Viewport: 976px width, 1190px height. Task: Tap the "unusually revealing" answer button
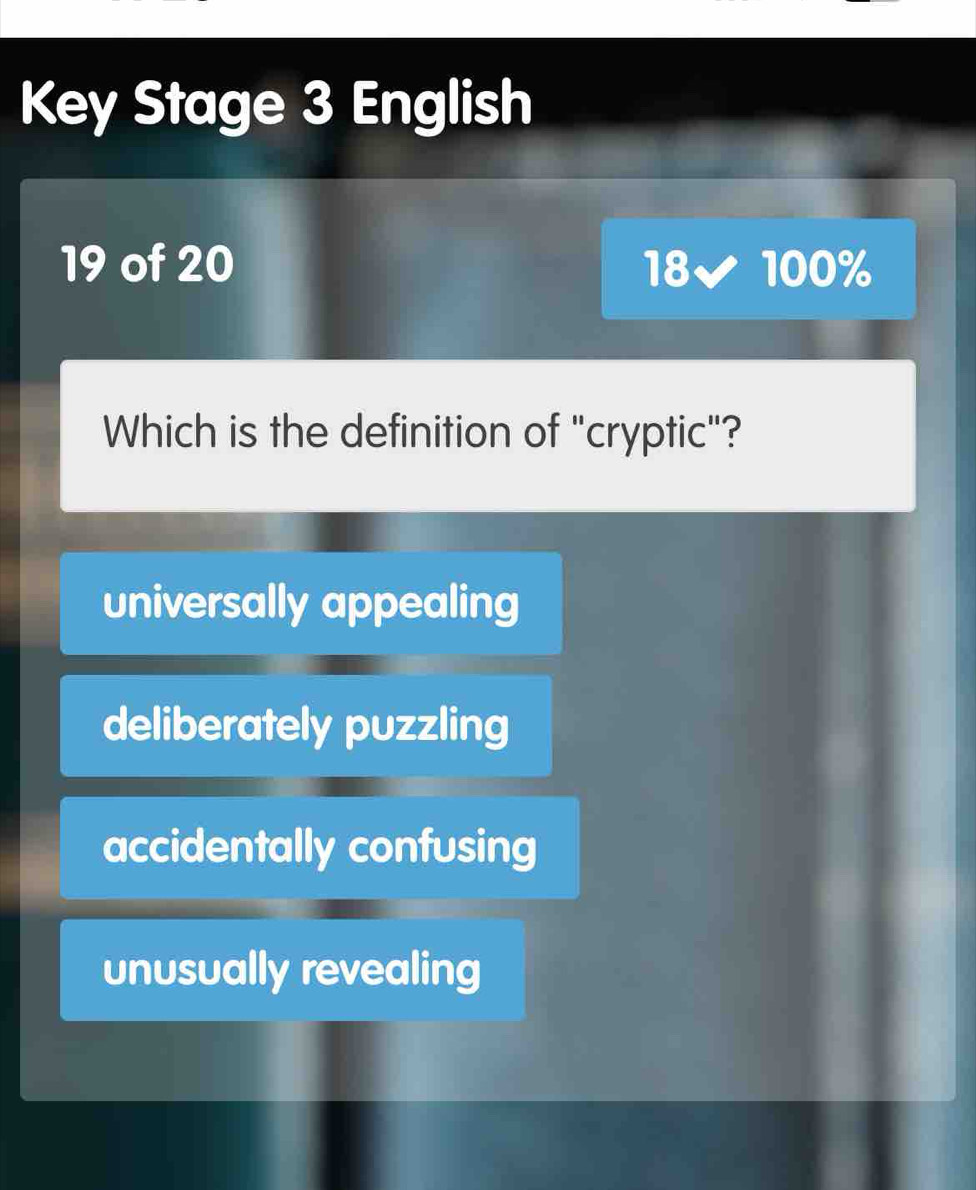pos(292,970)
